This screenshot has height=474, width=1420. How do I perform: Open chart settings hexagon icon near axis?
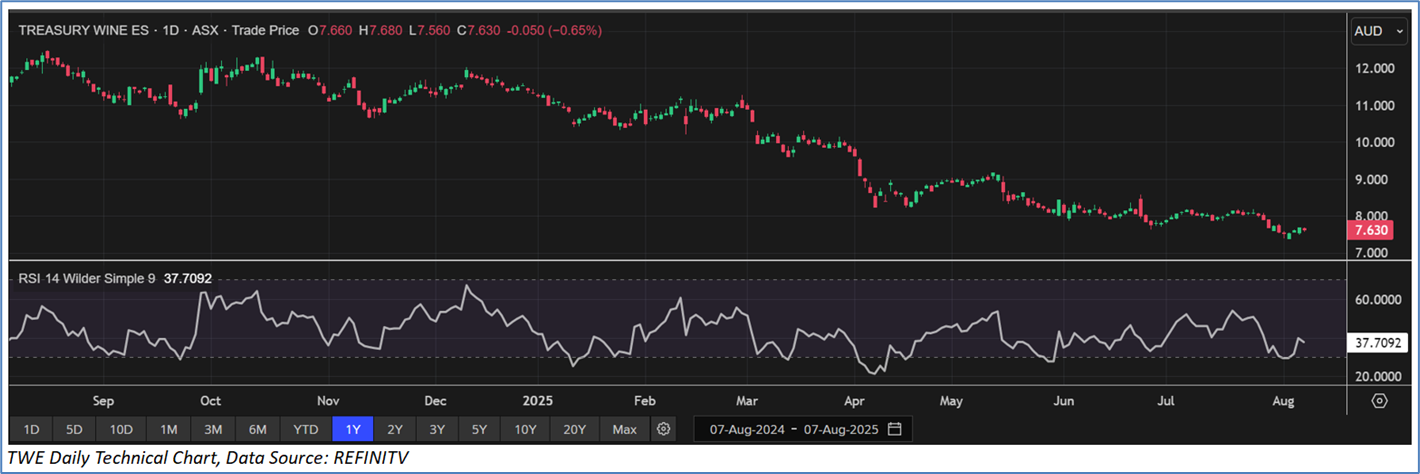pyautogui.click(x=1380, y=401)
